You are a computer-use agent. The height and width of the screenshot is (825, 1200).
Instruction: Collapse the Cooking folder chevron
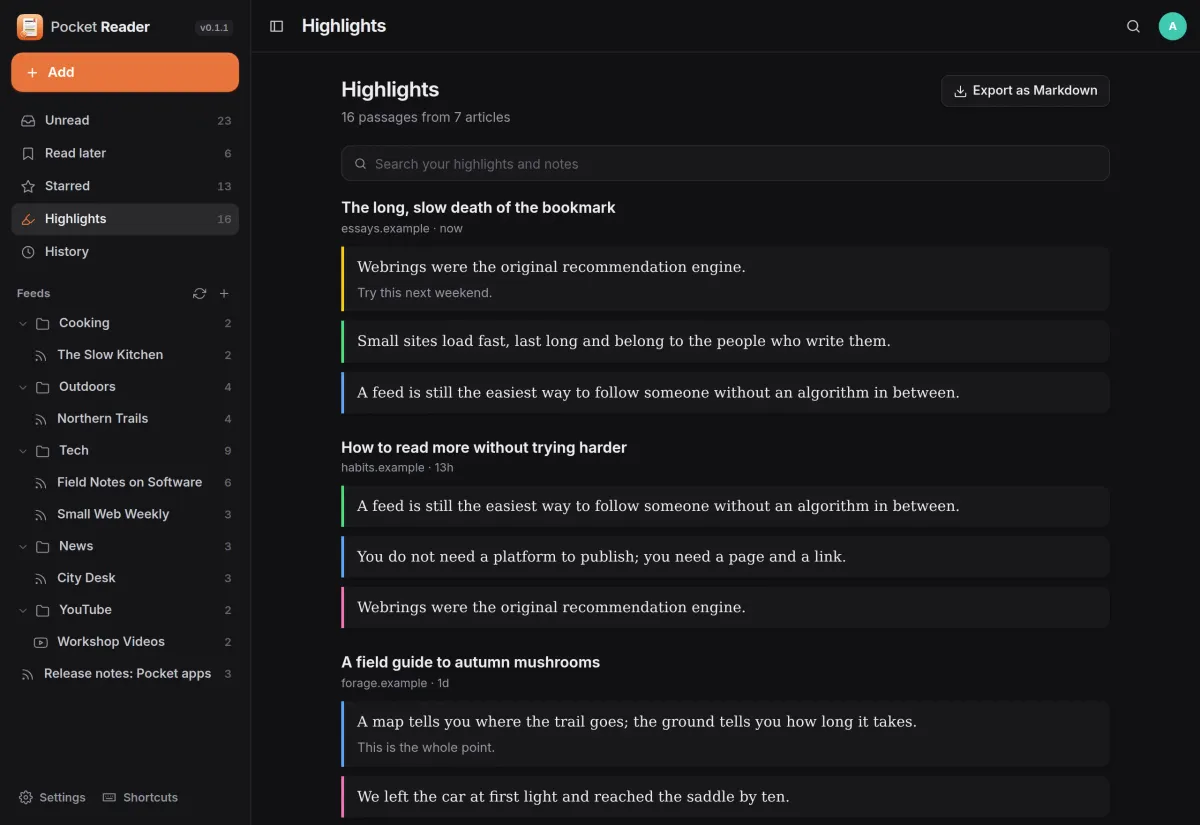(23, 323)
